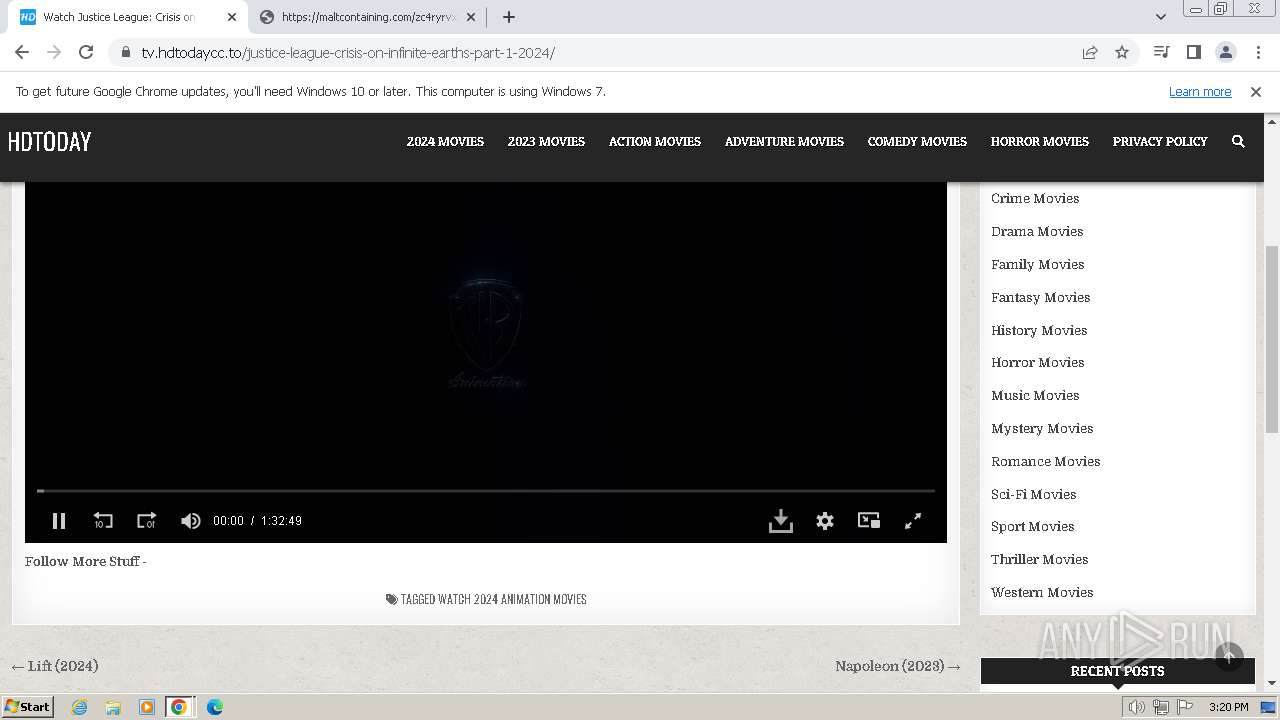Image resolution: width=1280 pixels, height=720 pixels.
Task: Open system tray Action Center flag
Action: pyautogui.click(x=1184, y=707)
